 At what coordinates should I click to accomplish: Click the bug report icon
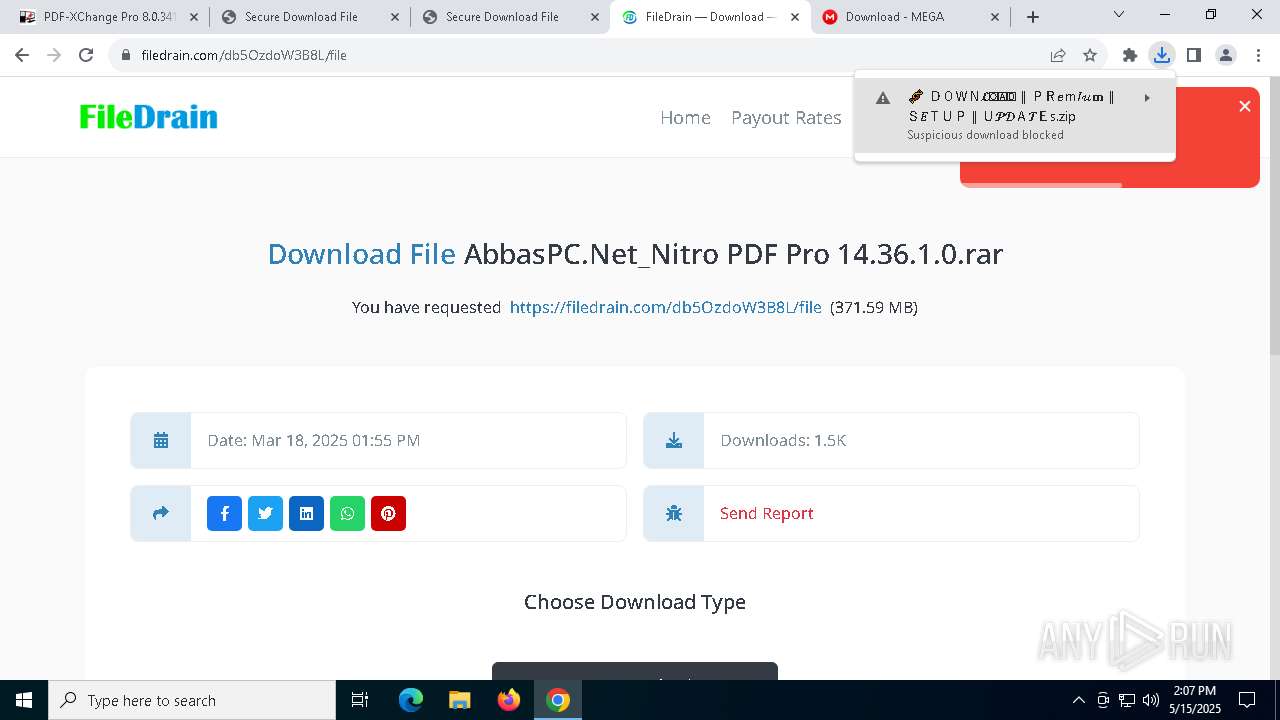point(674,513)
